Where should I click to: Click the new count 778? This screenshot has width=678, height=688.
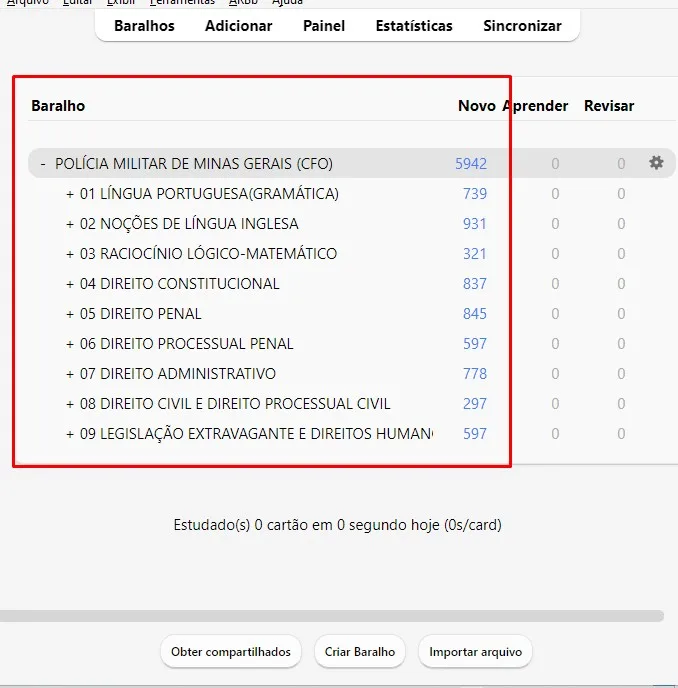click(475, 374)
